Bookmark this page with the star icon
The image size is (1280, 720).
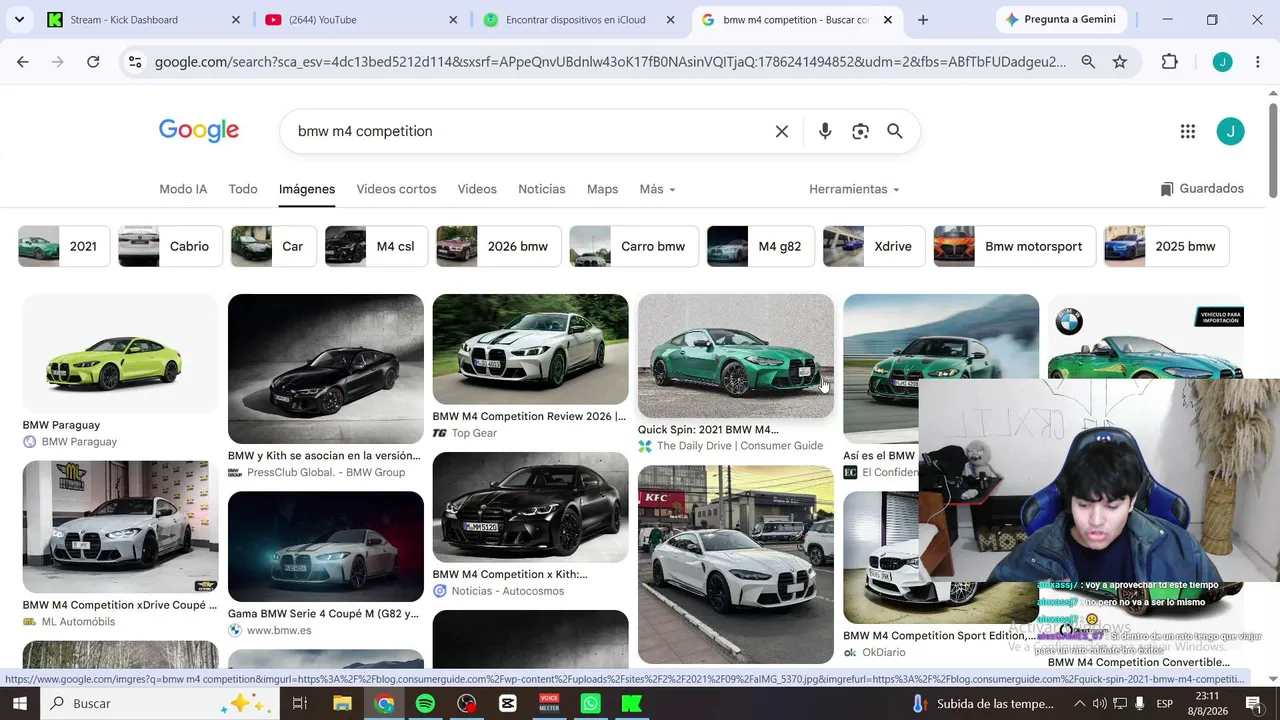(x=1120, y=62)
